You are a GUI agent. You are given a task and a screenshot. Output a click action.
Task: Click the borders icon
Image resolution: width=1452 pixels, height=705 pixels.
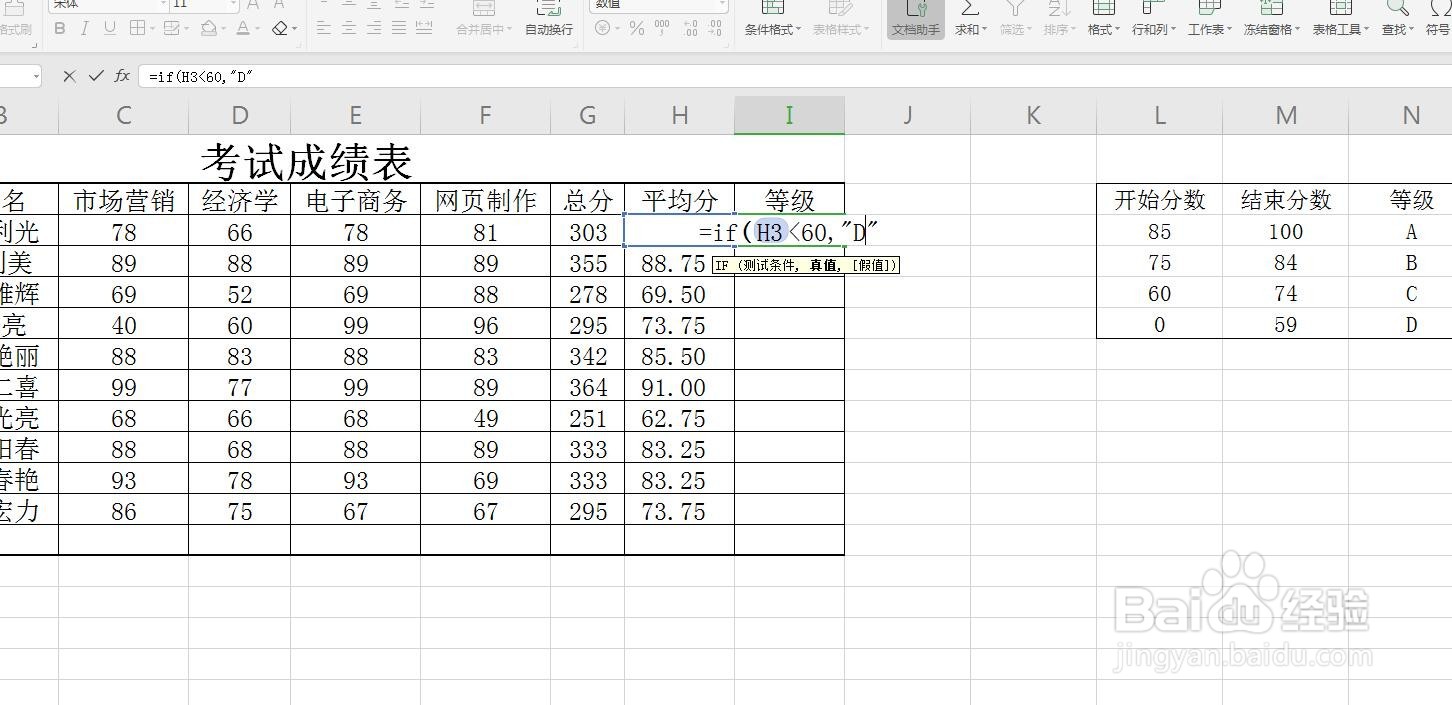(x=136, y=29)
